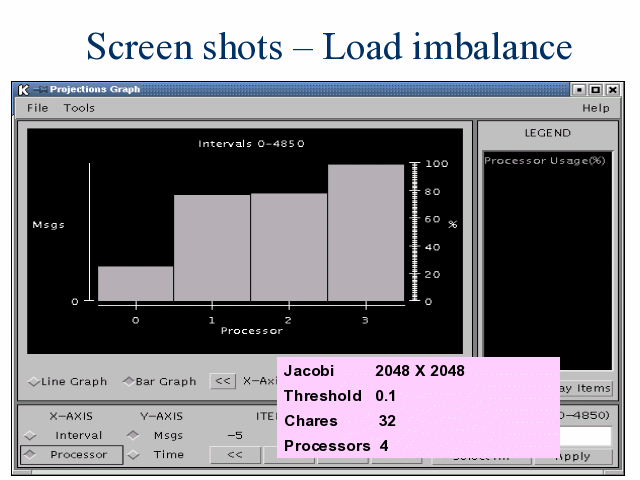The width and height of the screenshot is (640, 480).
Task: Click the X-Axis shrink << button
Action: tap(224, 381)
